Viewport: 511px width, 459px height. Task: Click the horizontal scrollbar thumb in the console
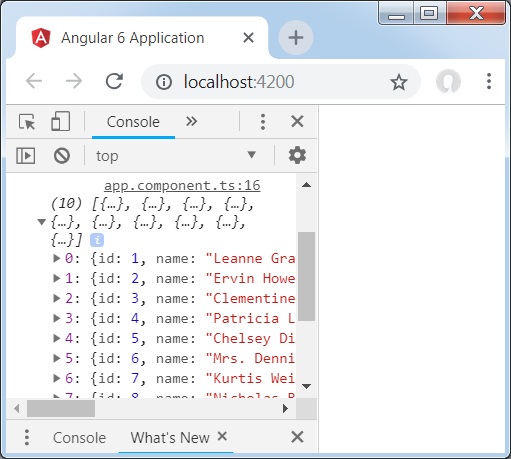pos(61,408)
